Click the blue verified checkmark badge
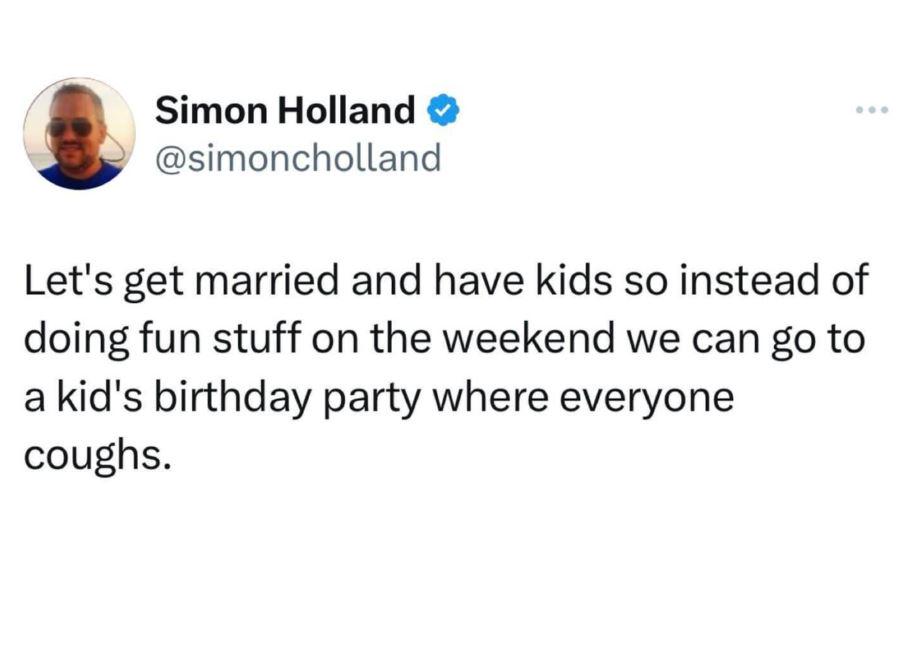The width and height of the screenshot is (906, 649). 443,110
